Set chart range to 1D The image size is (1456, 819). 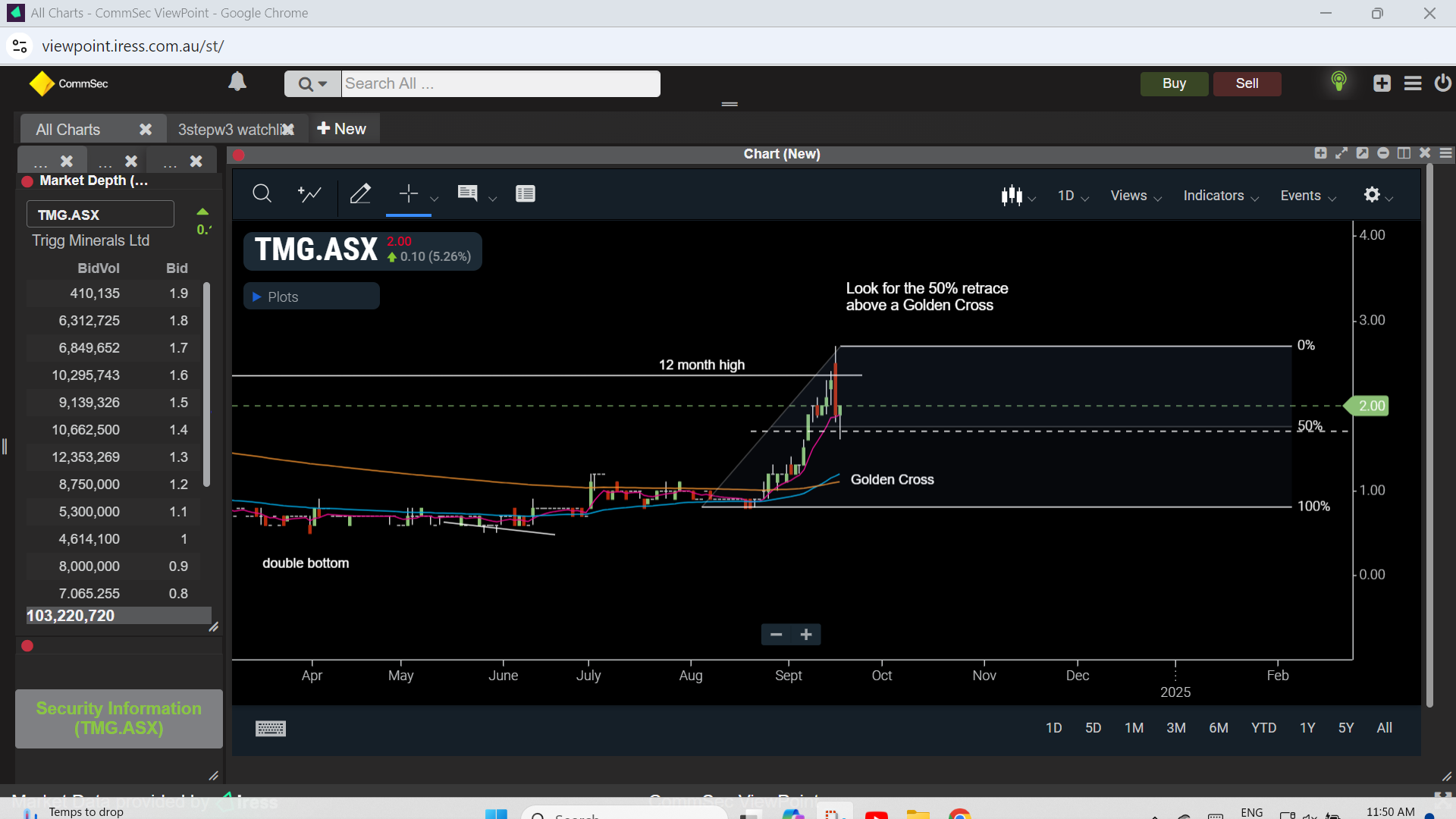pyautogui.click(x=1053, y=728)
